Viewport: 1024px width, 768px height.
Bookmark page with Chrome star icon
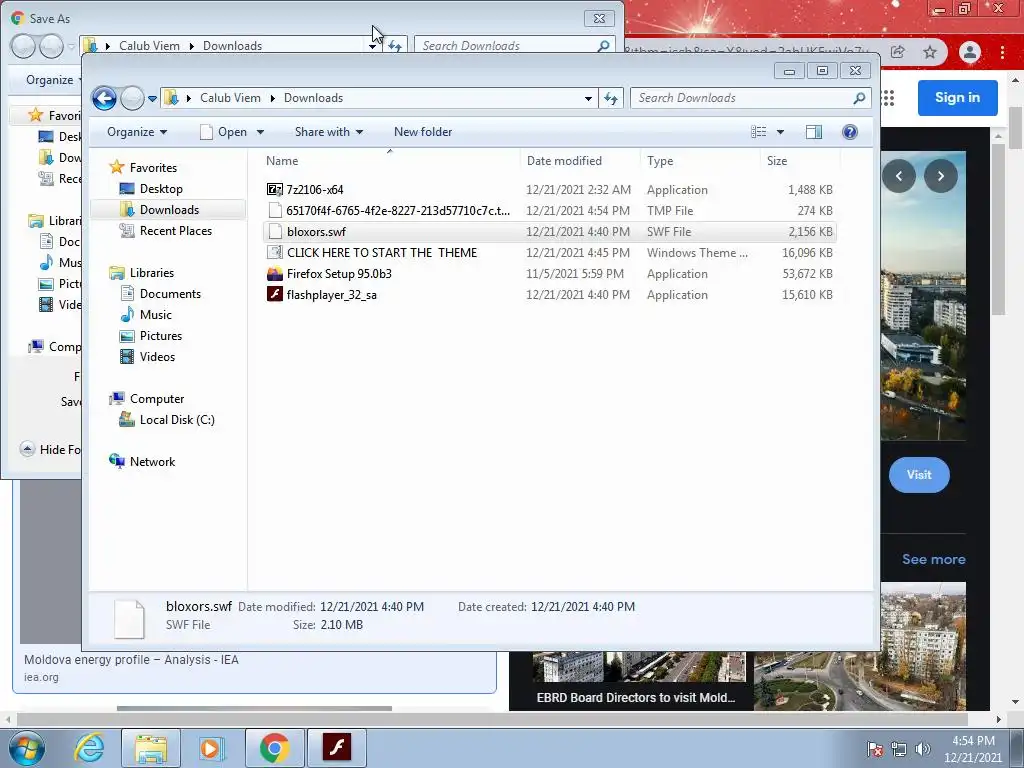[x=930, y=52]
